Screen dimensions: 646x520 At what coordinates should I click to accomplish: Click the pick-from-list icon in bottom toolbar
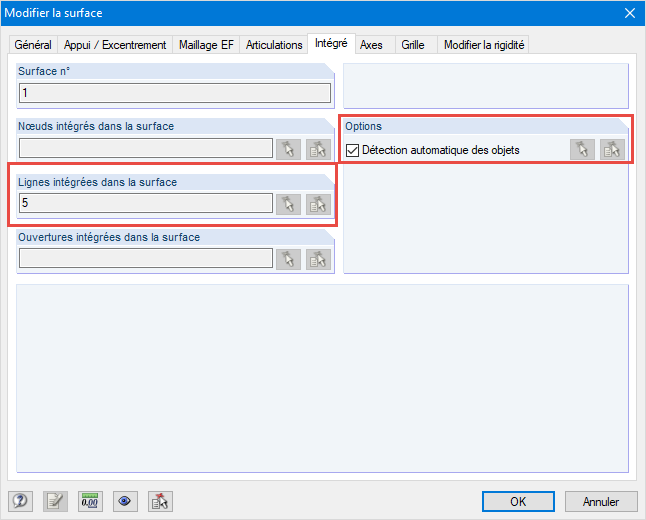tap(160, 501)
